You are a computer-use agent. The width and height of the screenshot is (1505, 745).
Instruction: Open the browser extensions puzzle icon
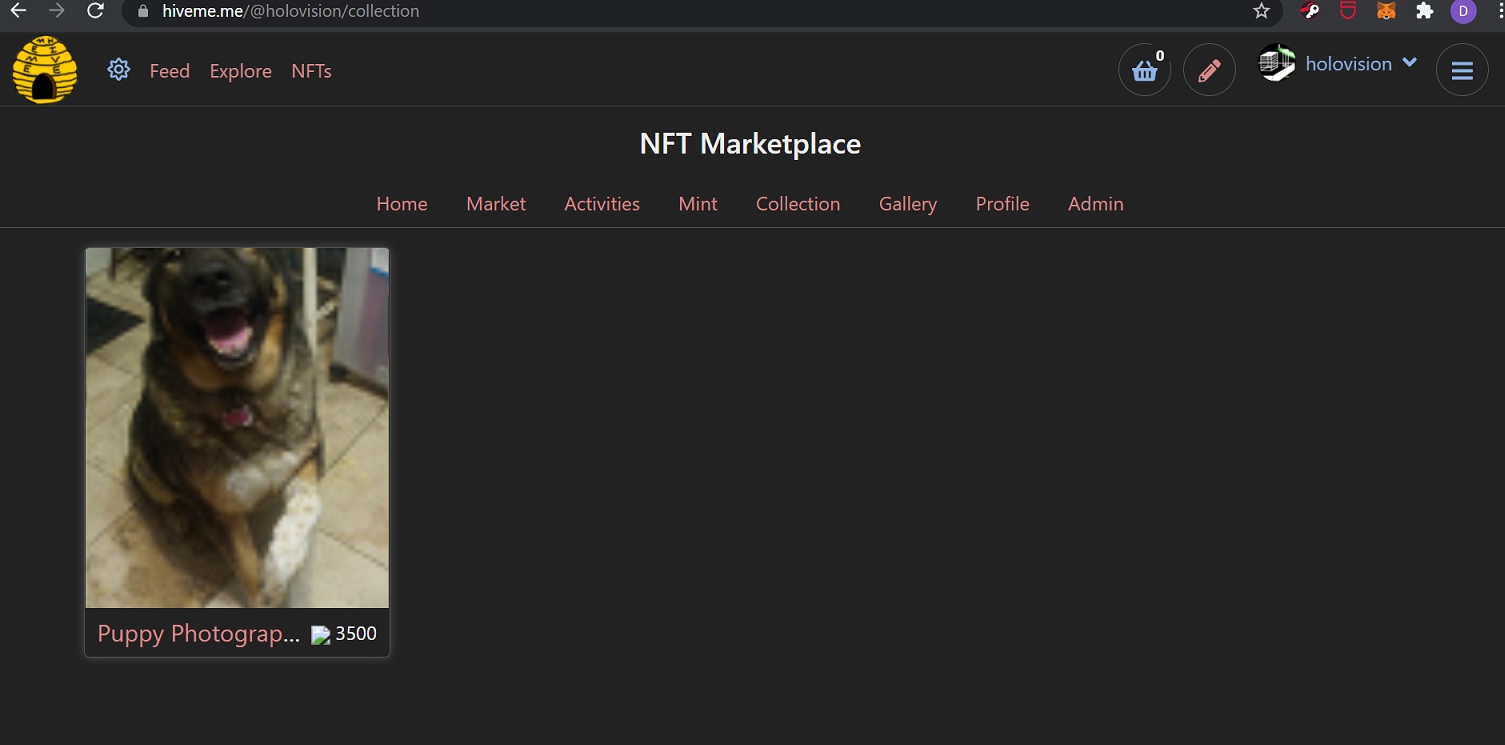coord(1425,11)
